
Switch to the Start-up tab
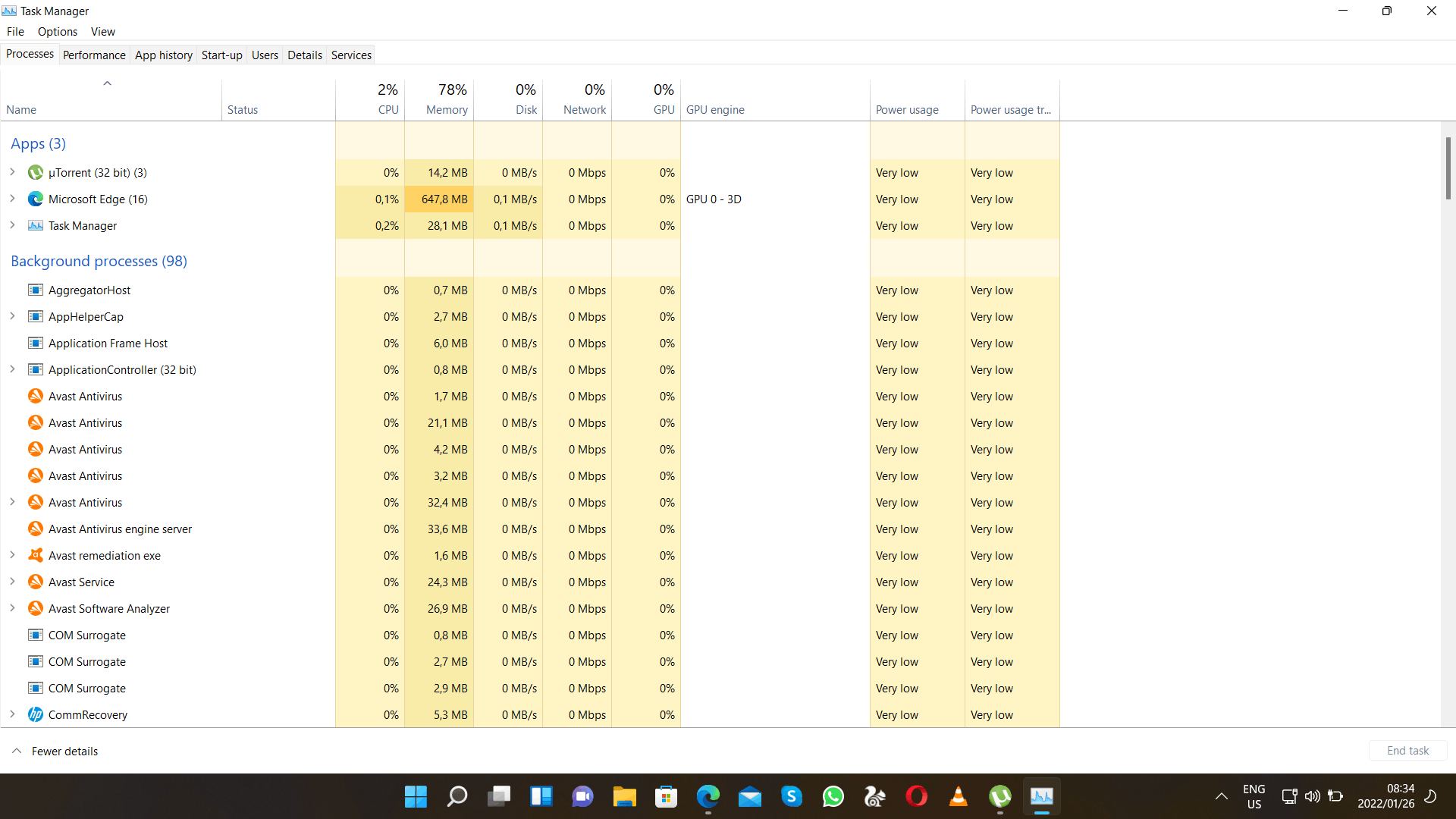pos(222,55)
